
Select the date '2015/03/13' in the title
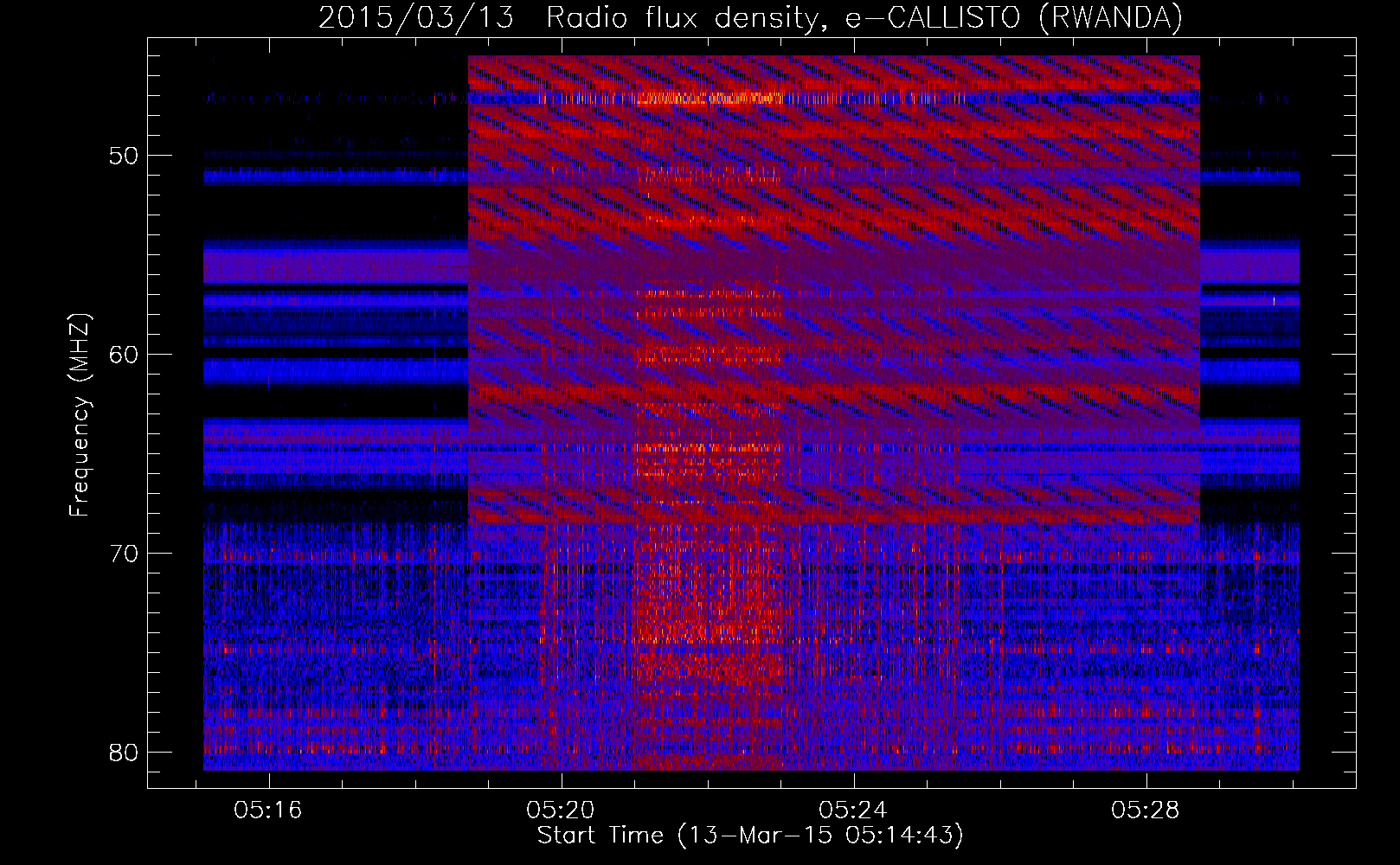click(x=415, y=17)
